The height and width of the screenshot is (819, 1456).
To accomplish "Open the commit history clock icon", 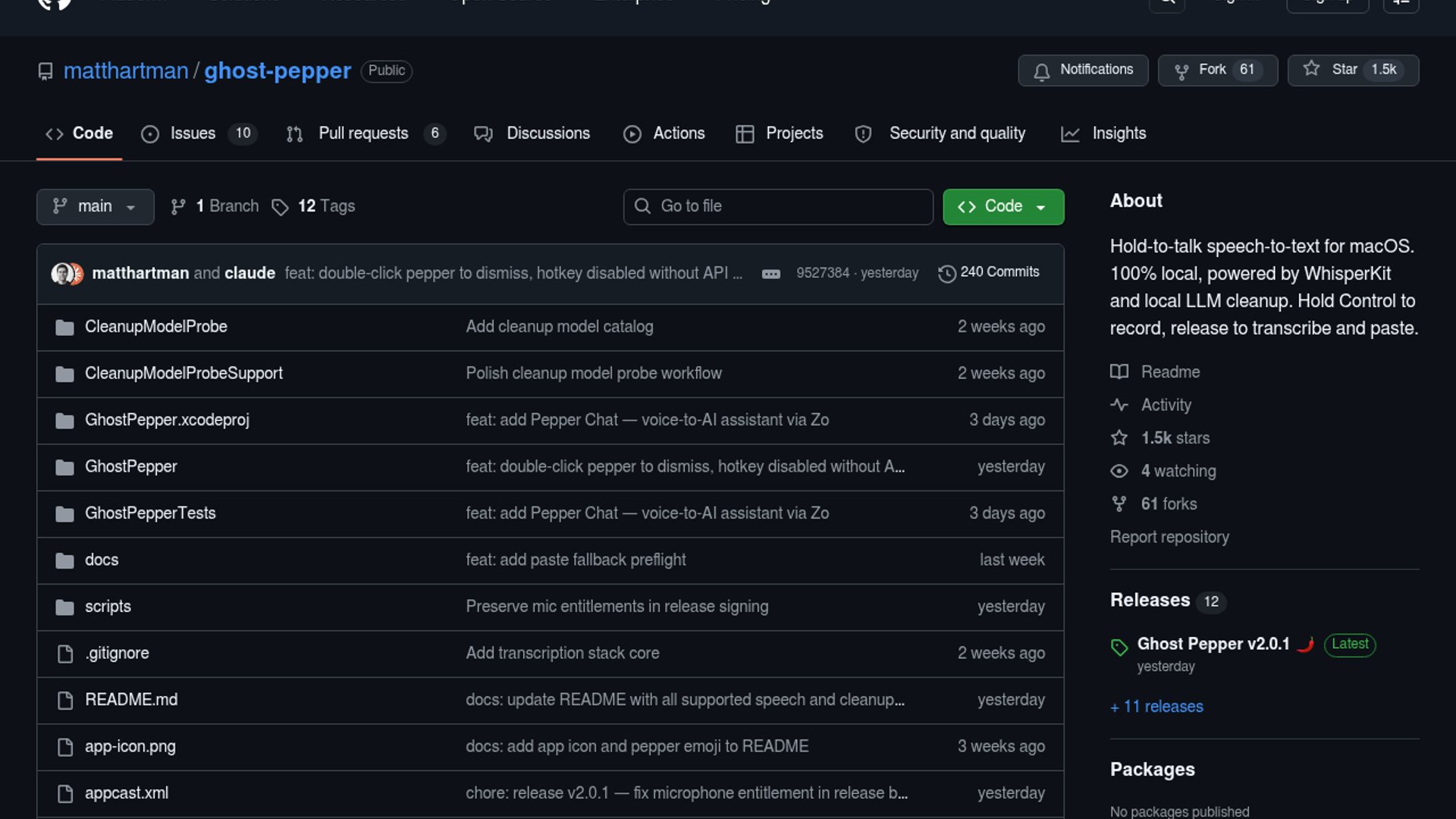I will (x=946, y=273).
